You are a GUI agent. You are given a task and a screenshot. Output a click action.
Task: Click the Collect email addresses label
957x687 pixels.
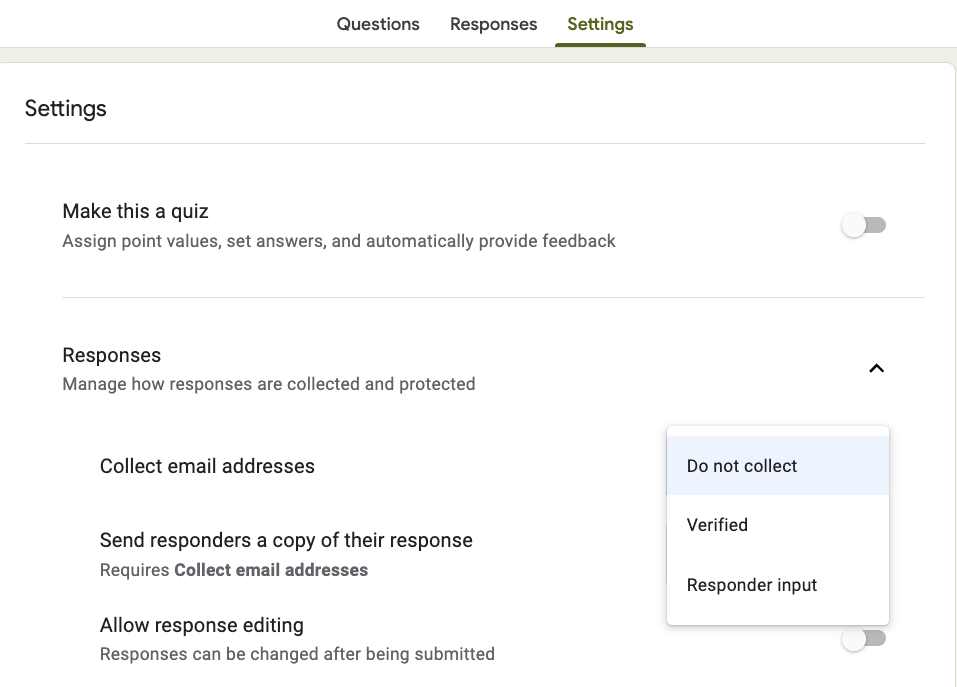tap(207, 466)
